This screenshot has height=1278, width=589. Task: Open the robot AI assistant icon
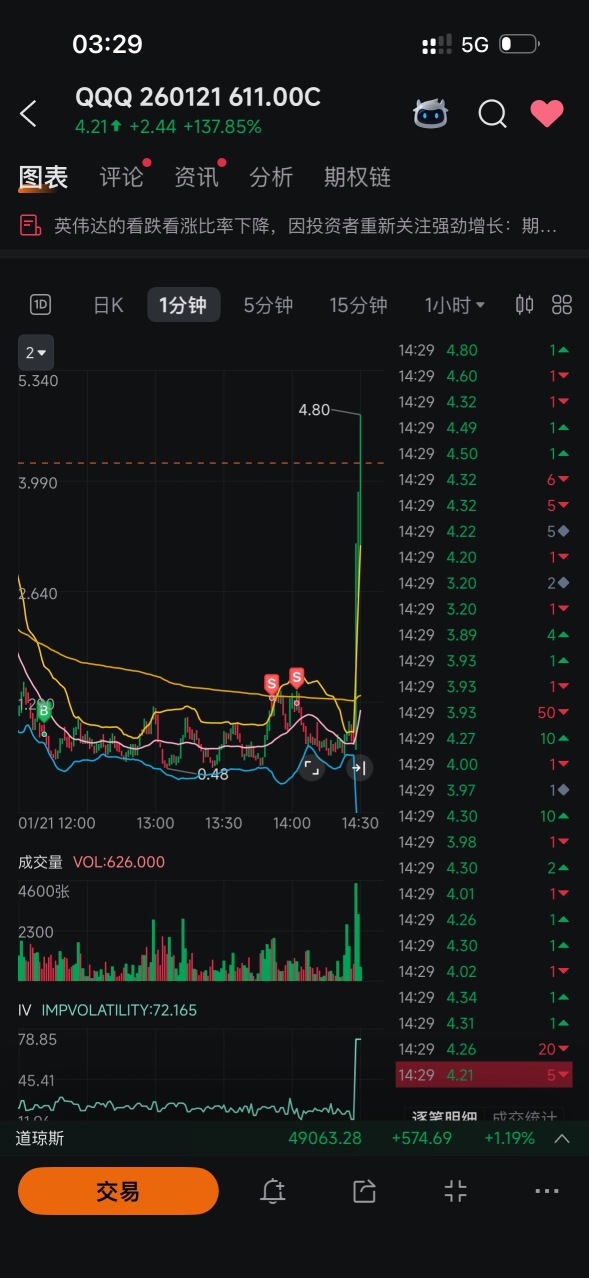pyautogui.click(x=430, y=114)
